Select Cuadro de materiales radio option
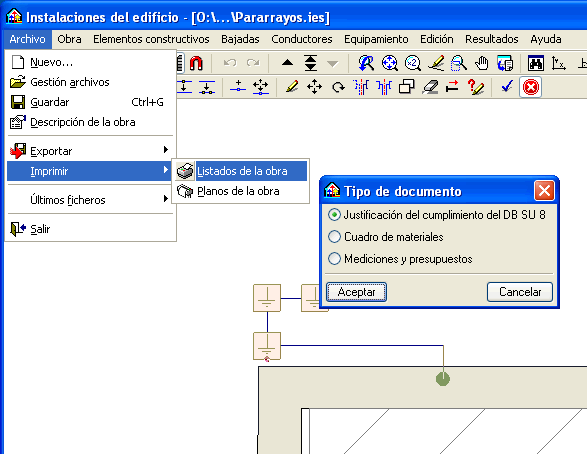This screenshot has height=454, width=587. point(386,237)
